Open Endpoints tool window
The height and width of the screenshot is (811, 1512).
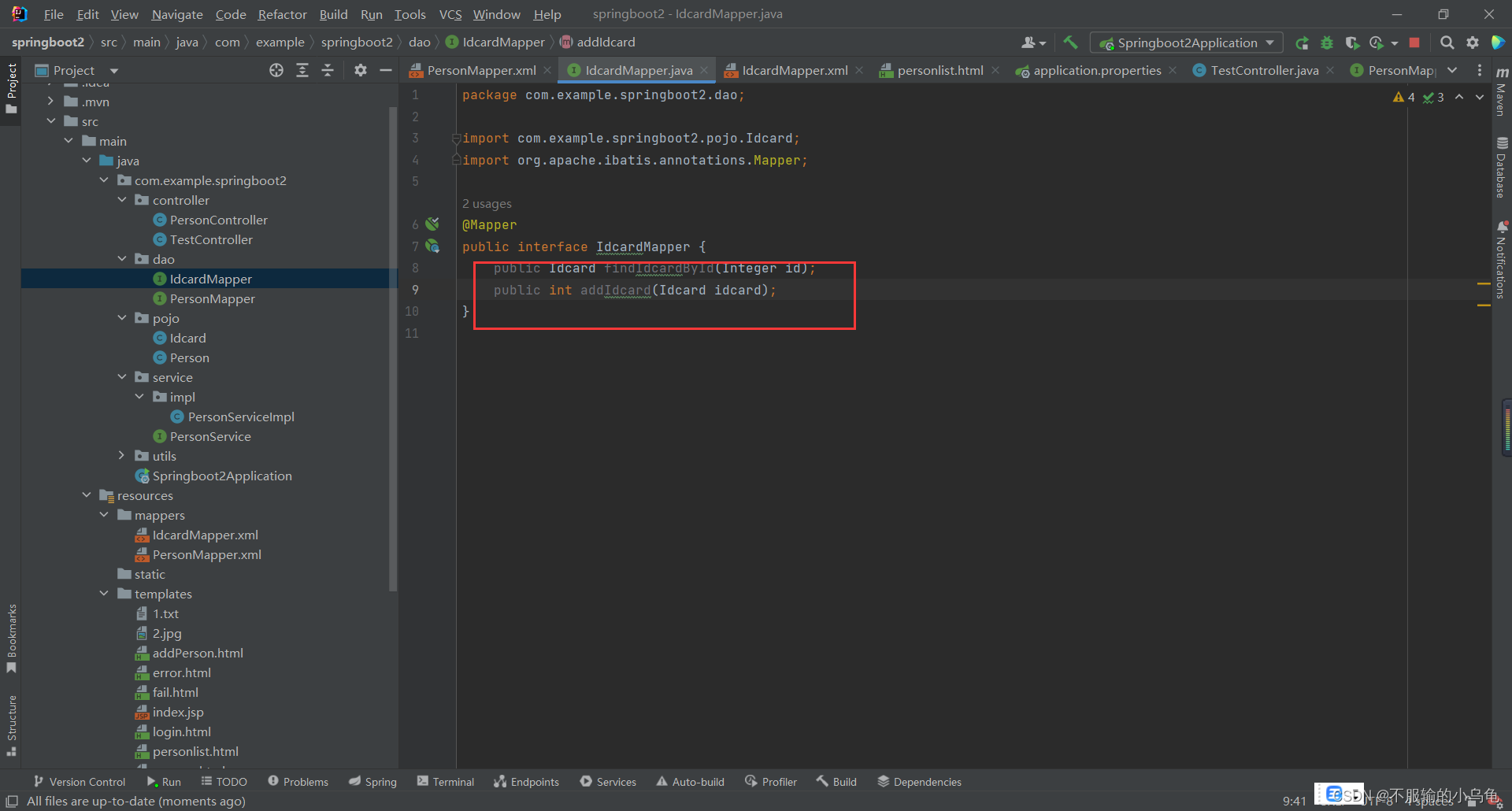(x=527, y=781)
